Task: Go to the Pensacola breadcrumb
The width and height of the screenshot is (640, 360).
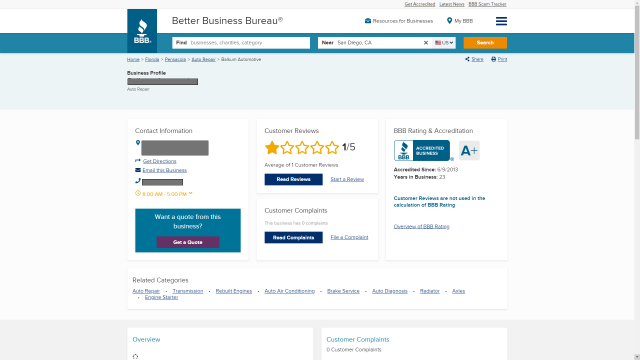Action: click(x=175, y=60)
